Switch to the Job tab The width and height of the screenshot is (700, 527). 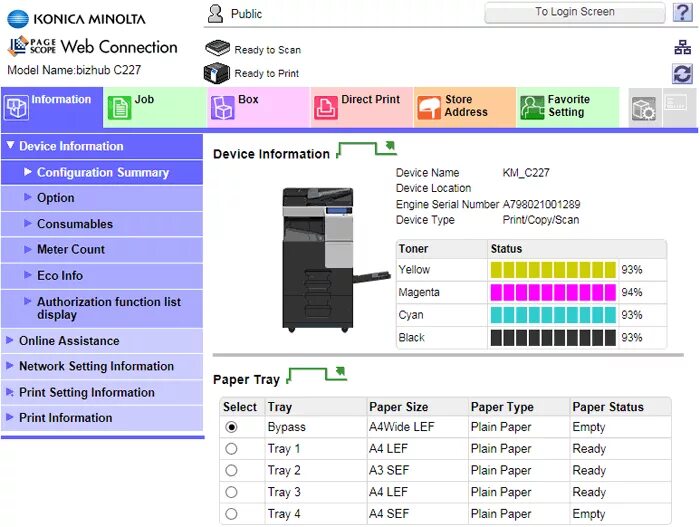pyautogui.click(x=154, y=108)
